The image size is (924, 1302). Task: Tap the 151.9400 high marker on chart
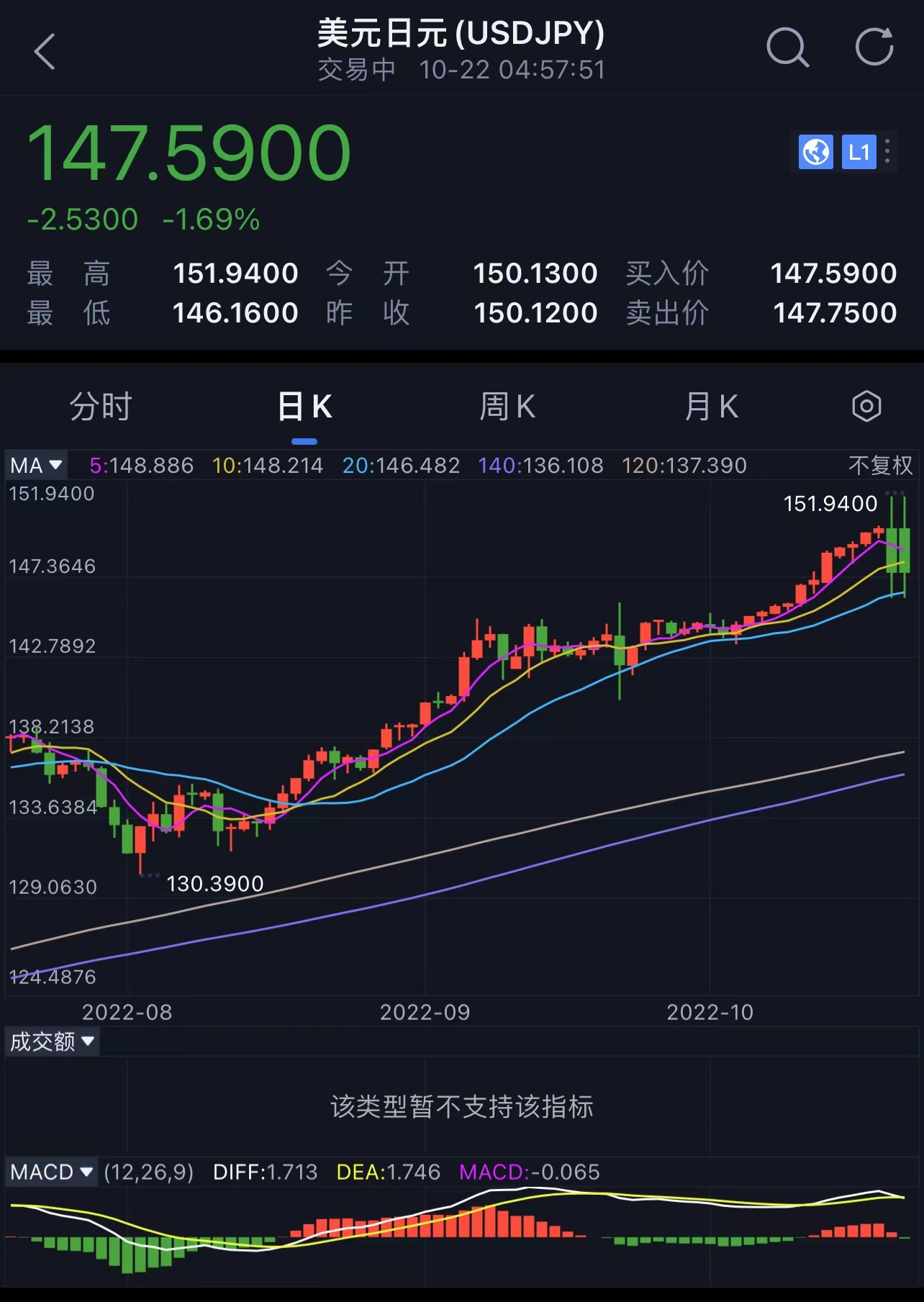pyautogui.click(x=830, y=504)
